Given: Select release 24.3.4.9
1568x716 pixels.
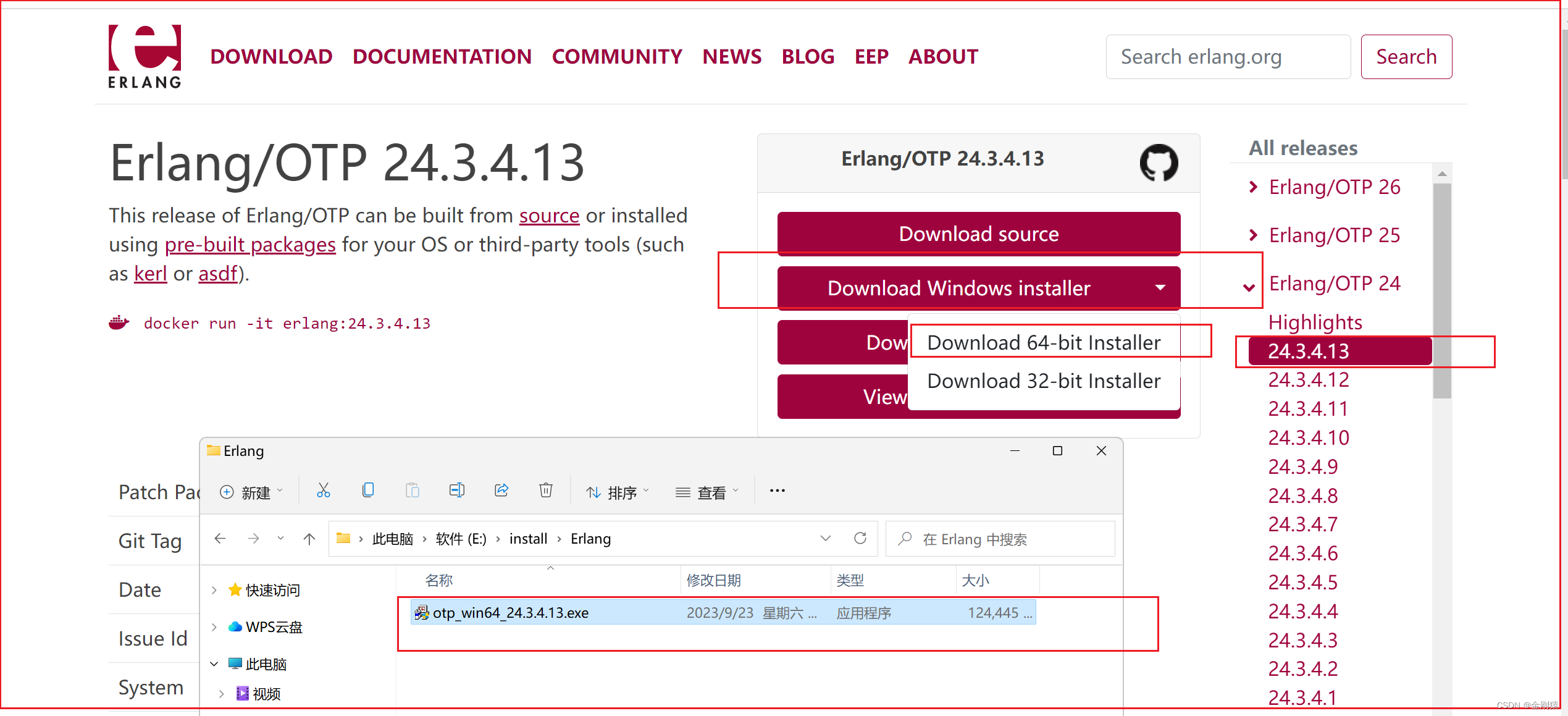Looking at the screenshot, I should 1303,466.
